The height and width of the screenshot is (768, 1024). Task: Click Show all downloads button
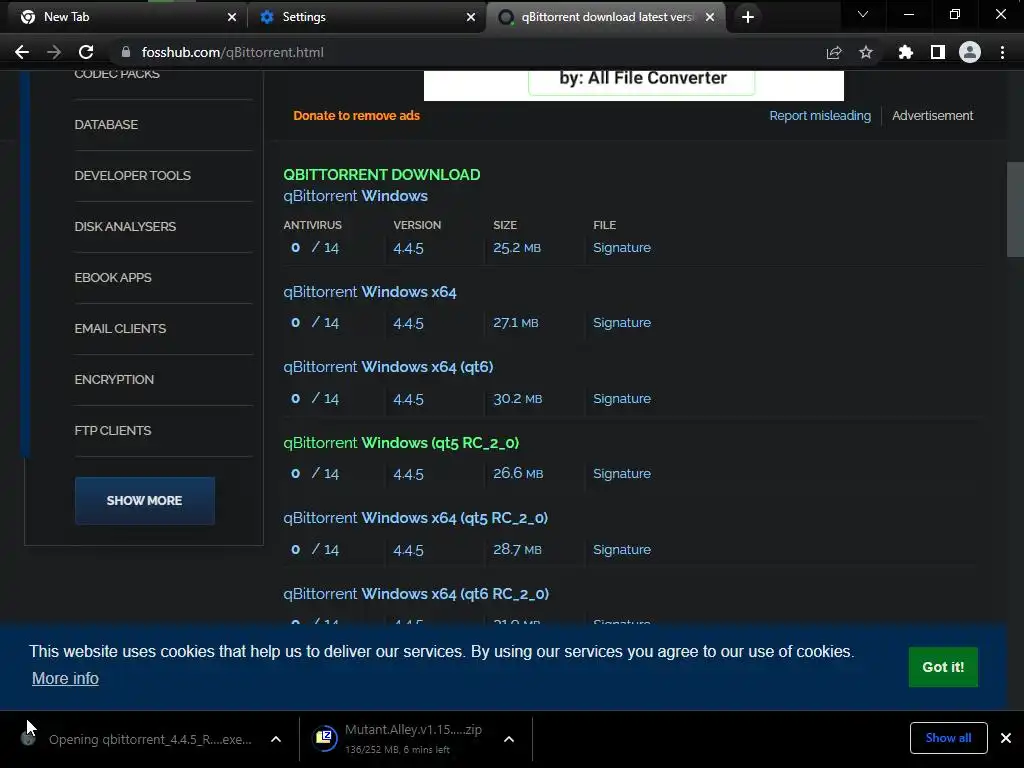click(x=948, y=738)
